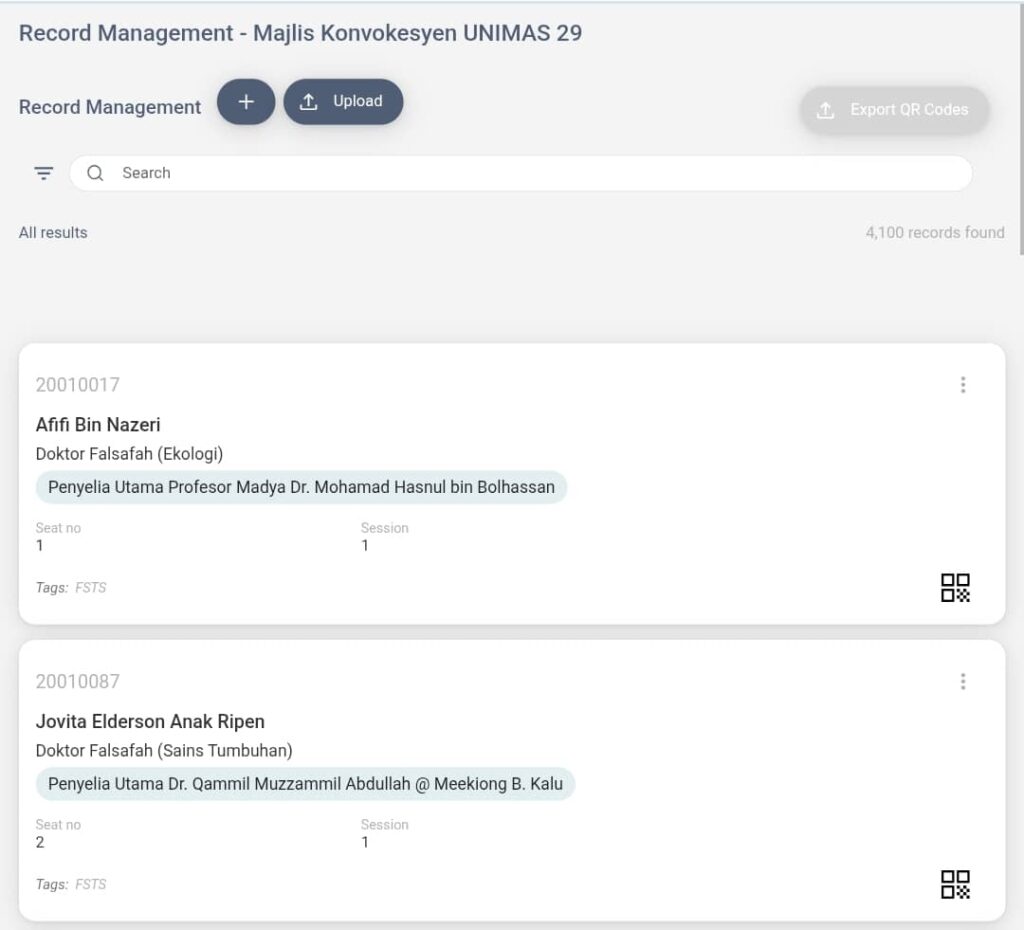Open the three-dot menu for Jovita Elderson
This screenshot has height=930, width=1024.
coord(962,682)
